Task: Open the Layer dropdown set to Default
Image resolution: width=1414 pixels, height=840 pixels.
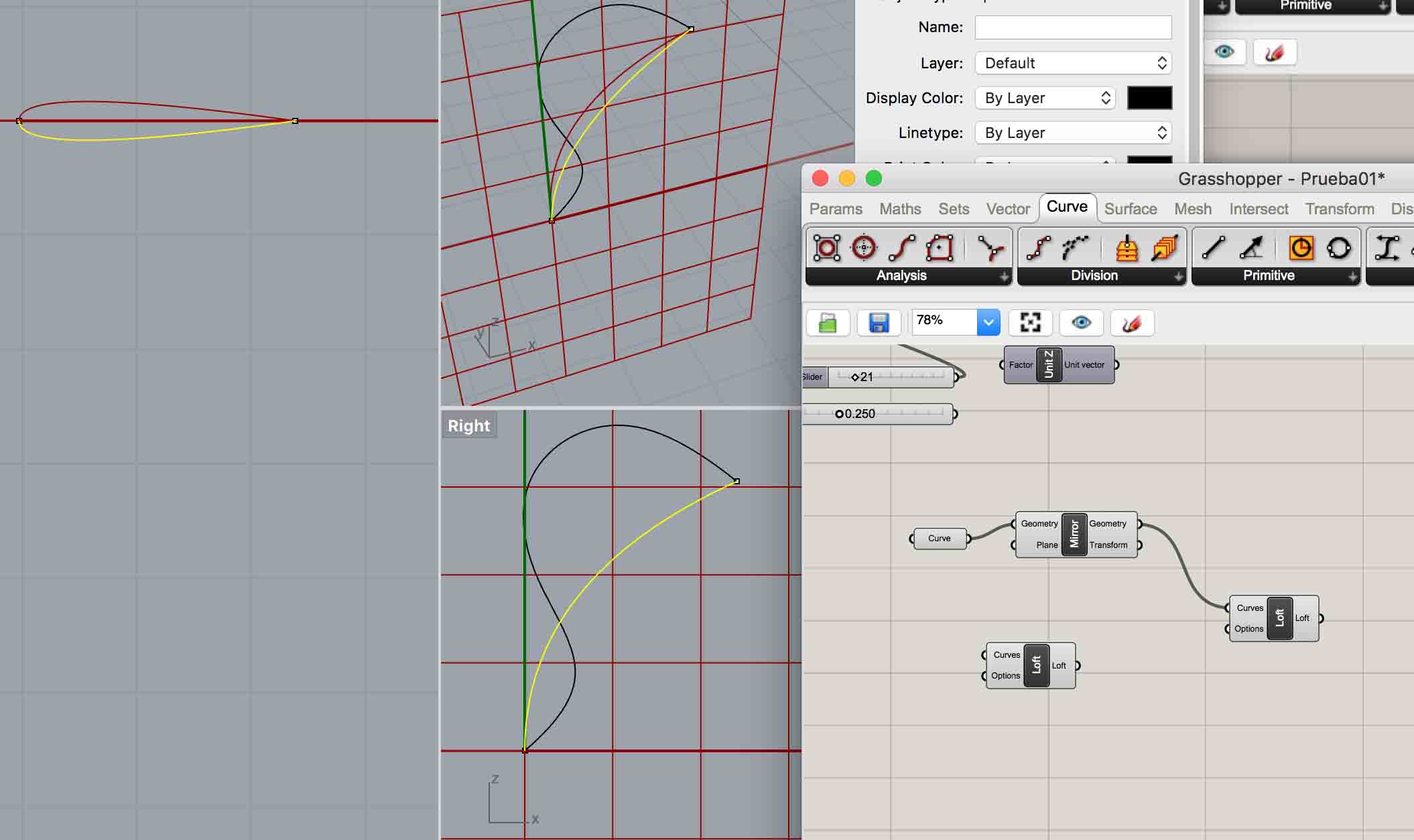Action: pos(1073,63)
